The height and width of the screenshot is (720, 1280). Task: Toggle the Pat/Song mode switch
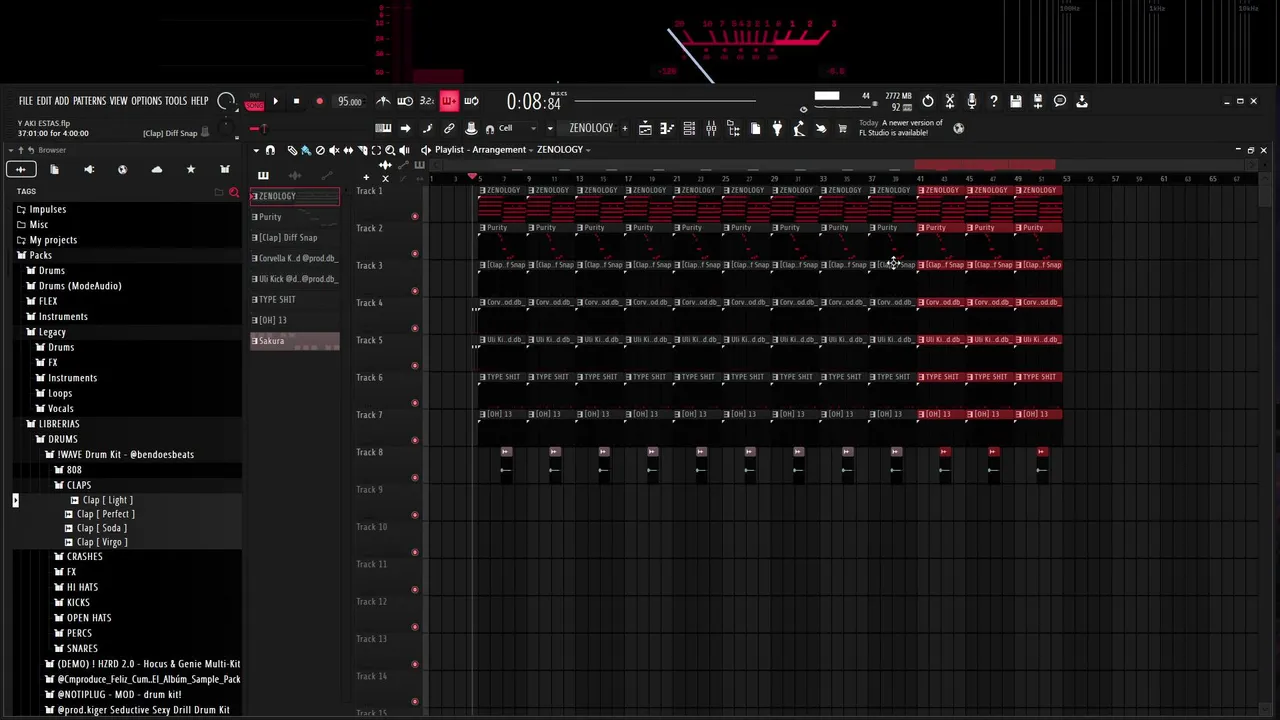[255, 101]
